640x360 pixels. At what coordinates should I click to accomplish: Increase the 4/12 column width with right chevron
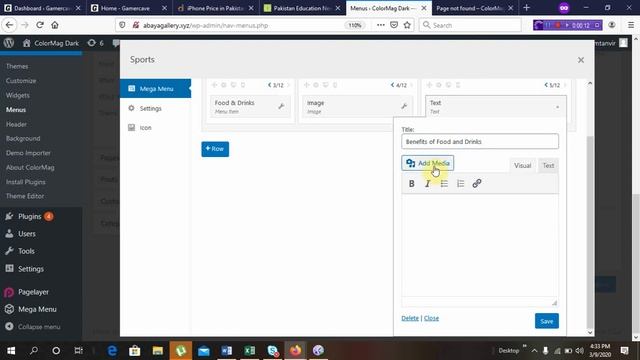pyautogui.click(x=411, y=85)
